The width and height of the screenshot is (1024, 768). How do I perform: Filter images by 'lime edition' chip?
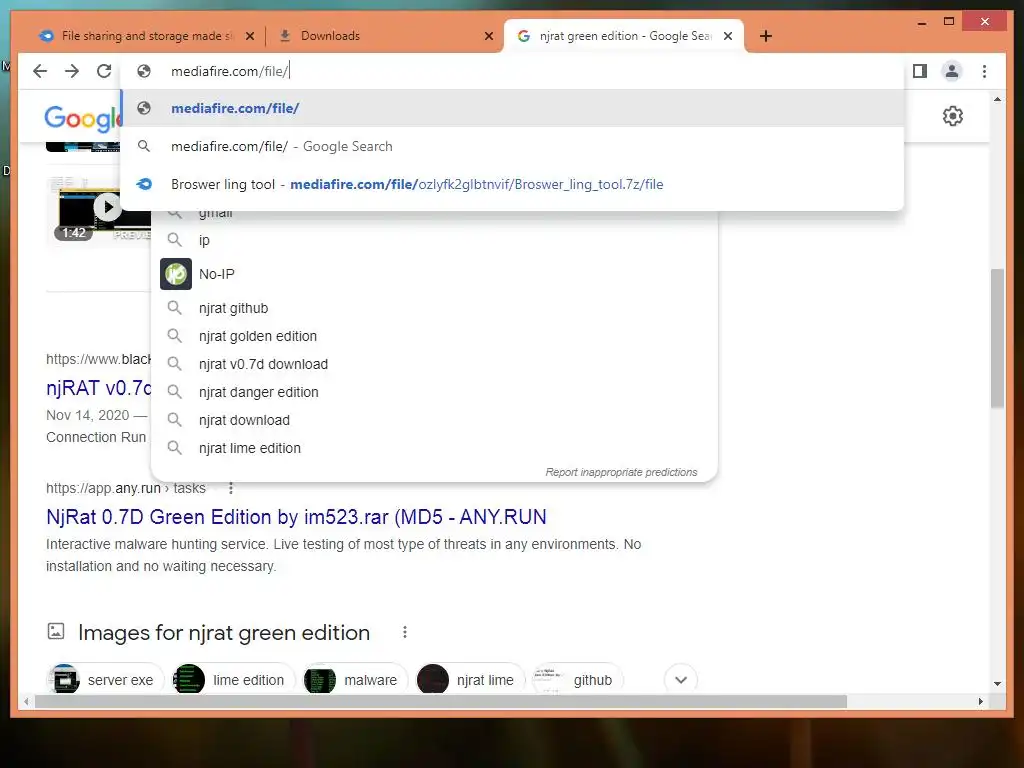point(232,680)
